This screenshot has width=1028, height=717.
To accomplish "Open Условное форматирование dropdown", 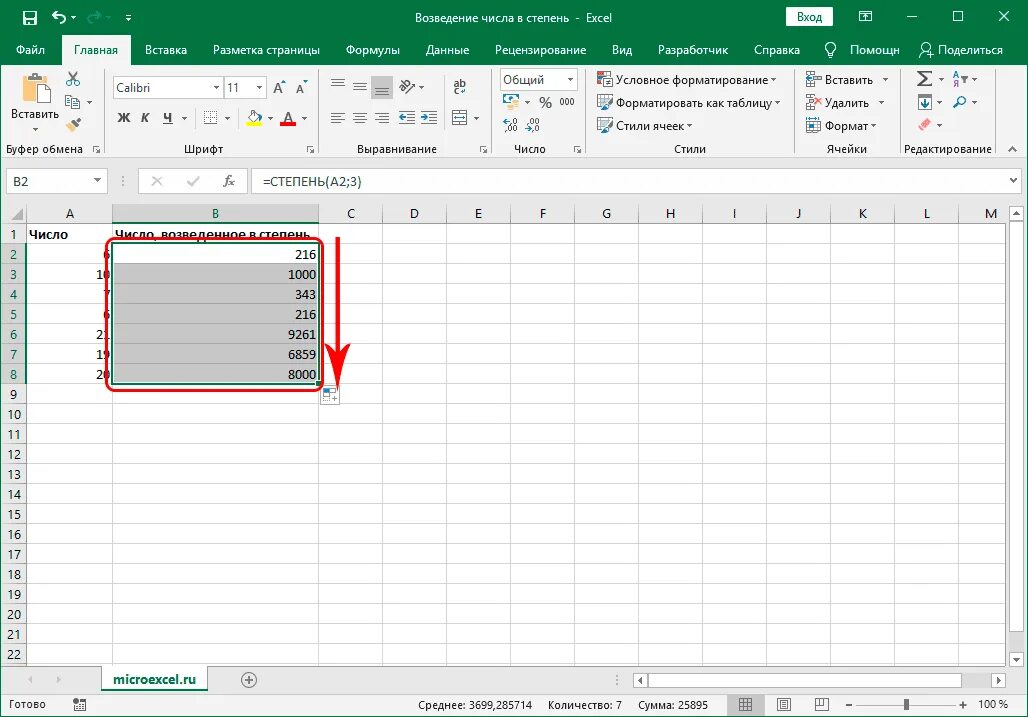I will 686,79.
